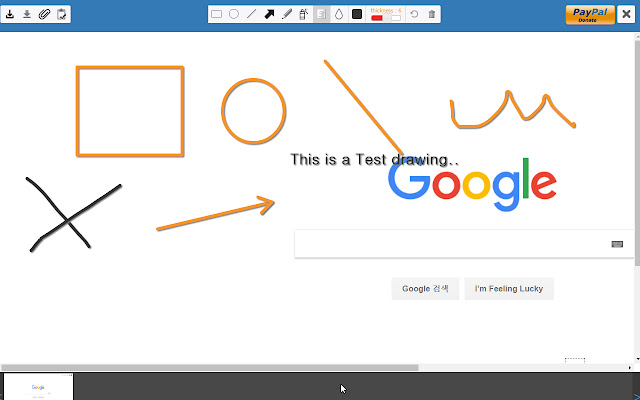
Task: Adjust the red thickness slider
Action: (386, 18)
